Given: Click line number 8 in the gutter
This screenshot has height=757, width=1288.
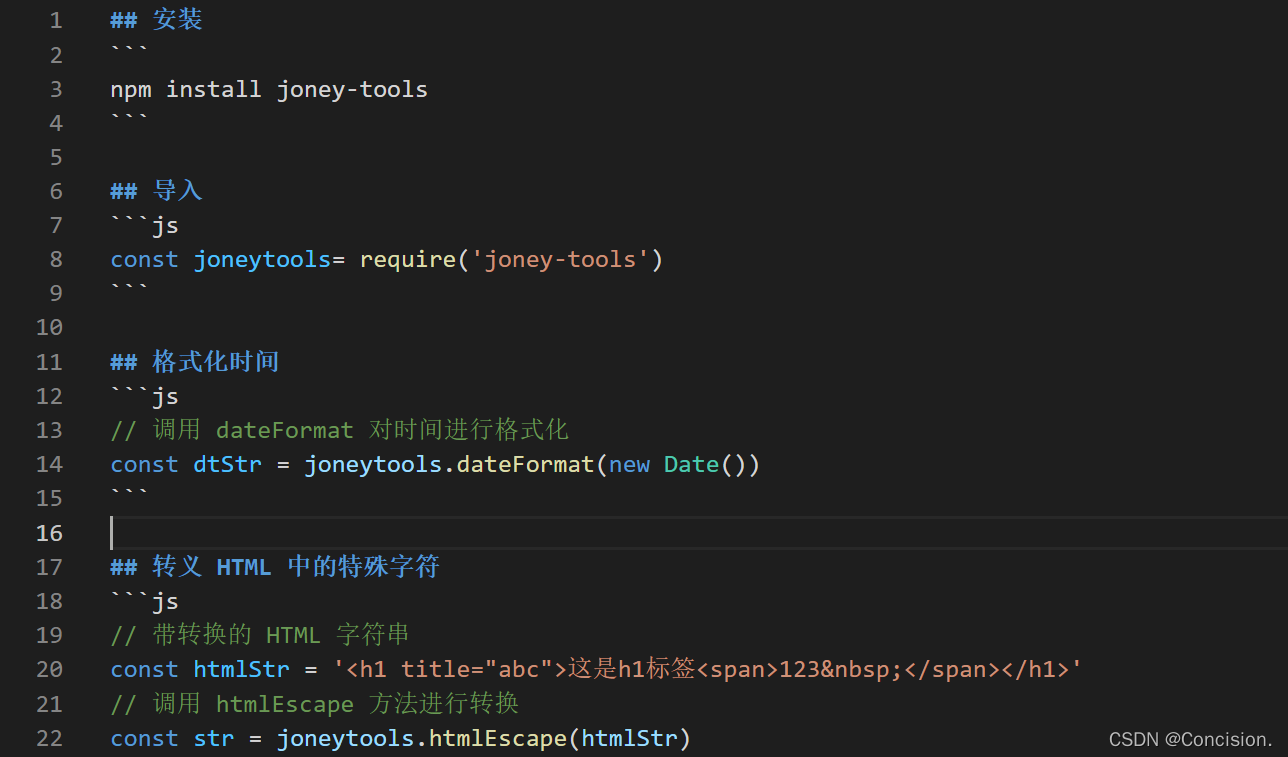Looking at the screenshot, I should coord(56,259).
